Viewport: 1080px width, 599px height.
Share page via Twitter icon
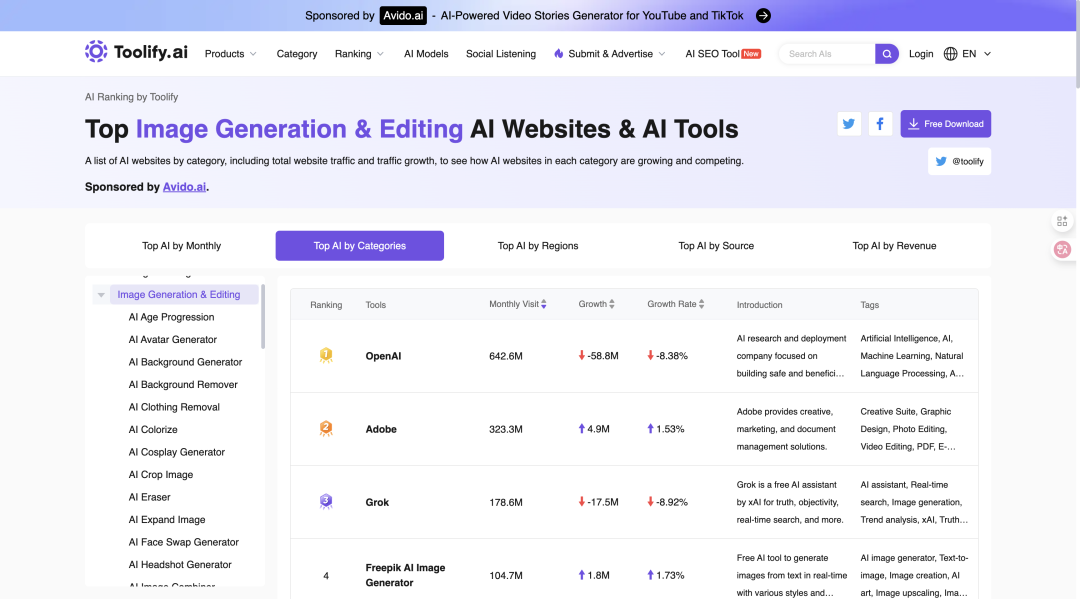pos(849,124)
